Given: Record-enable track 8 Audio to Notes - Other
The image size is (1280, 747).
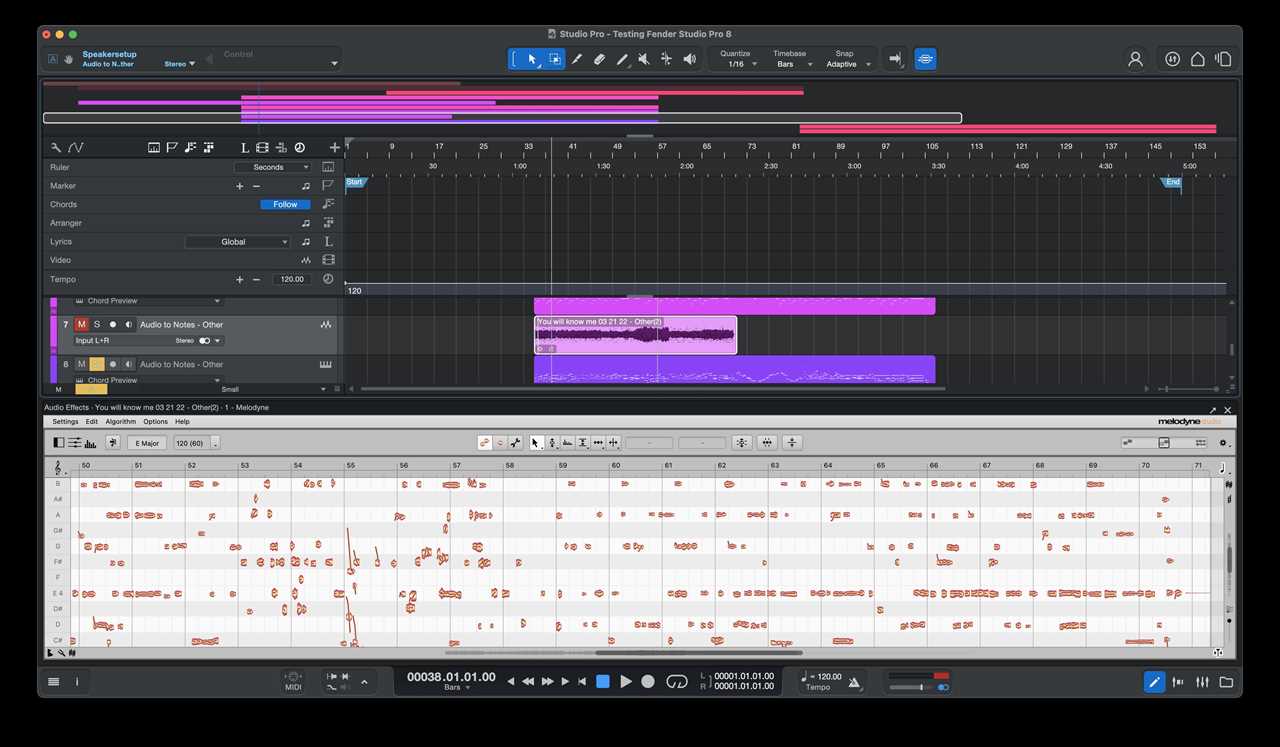Looking at the screenshot, I should click(x=111, y=364).
